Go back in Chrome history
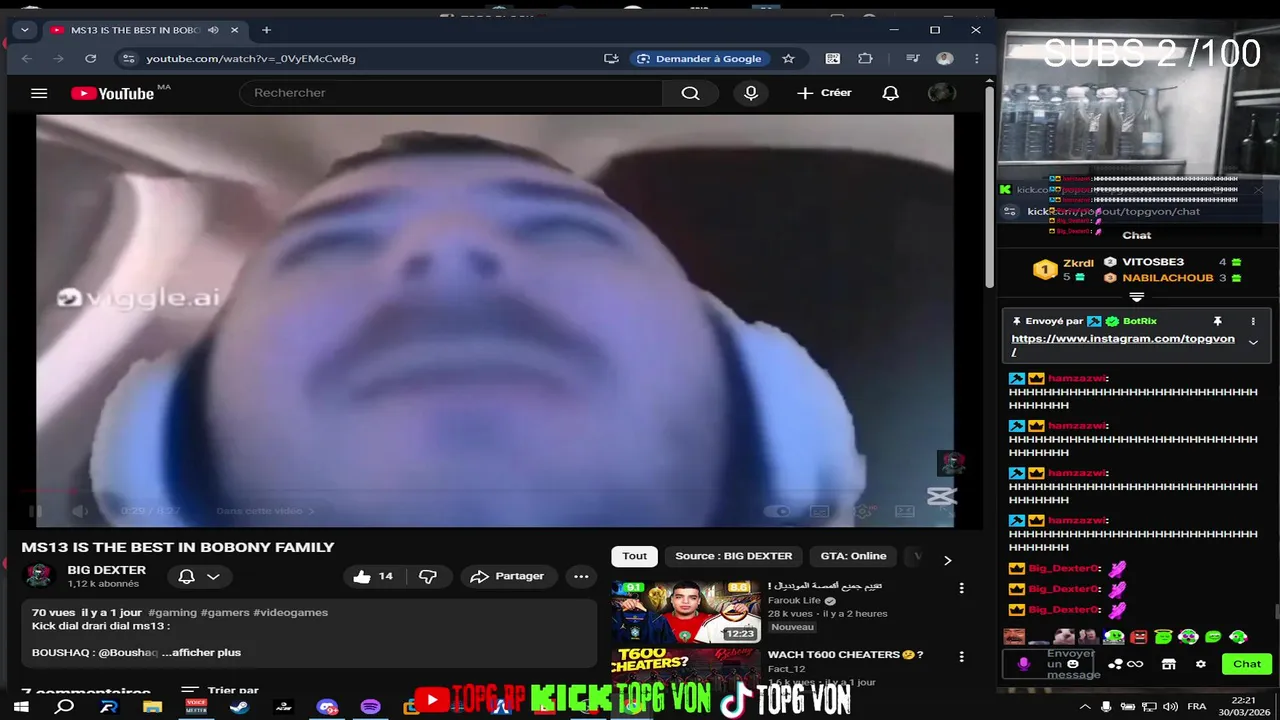 coord(27,59)
